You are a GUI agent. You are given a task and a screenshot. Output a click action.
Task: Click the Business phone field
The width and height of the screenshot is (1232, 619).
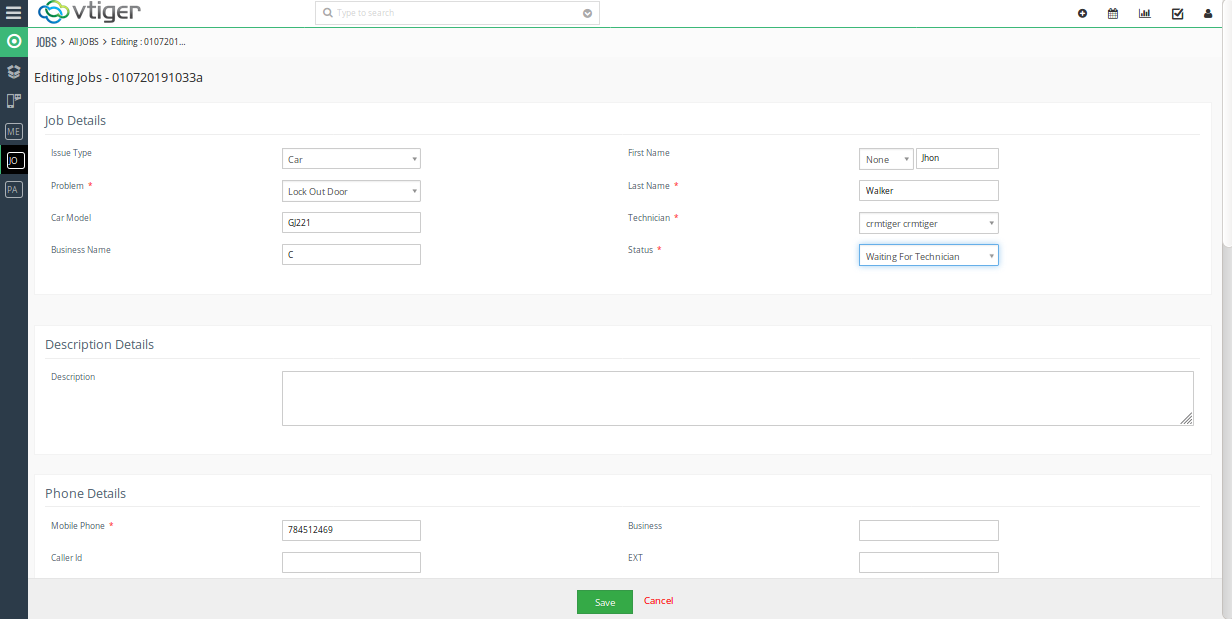(x=929, y=530)
